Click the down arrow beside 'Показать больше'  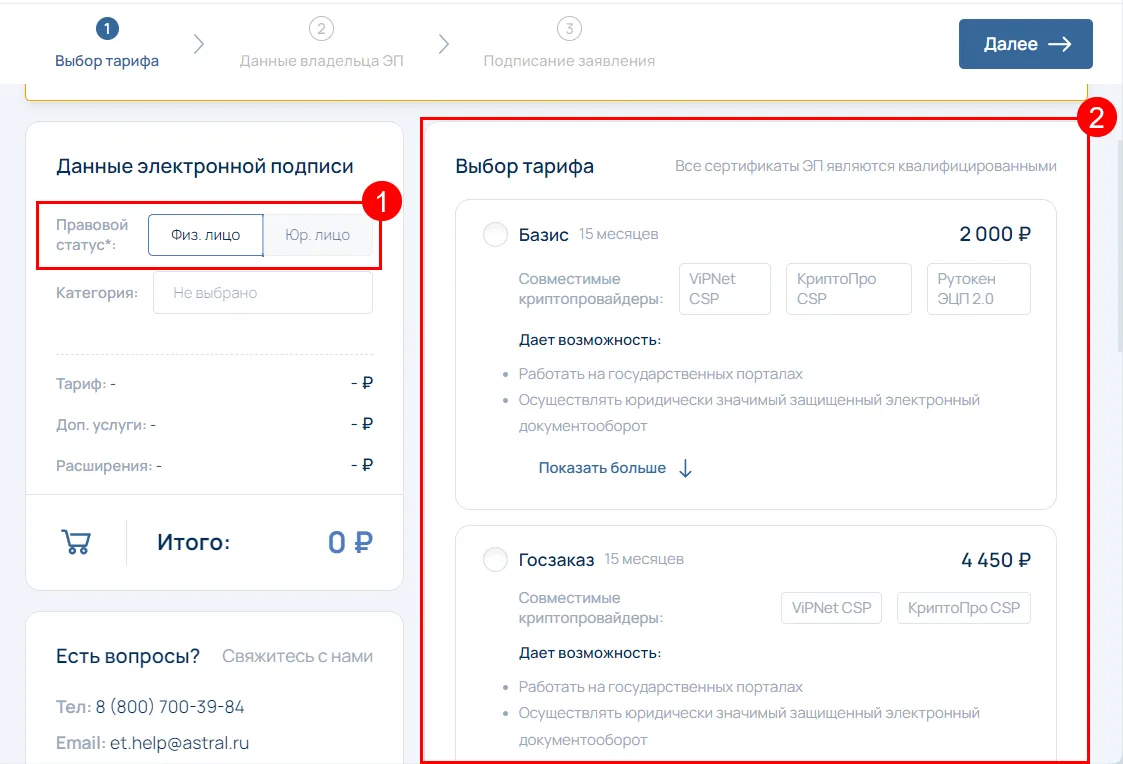point(685,468)
